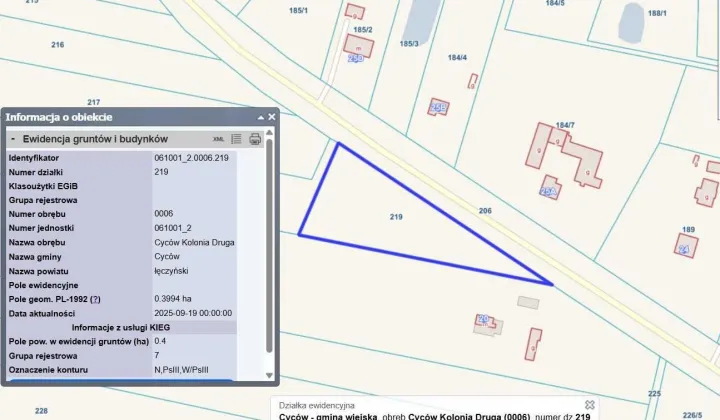The height and width of the screenshot is (420, 720).
Task: Open the list view icon in section header
Action: pyautogui.click(x=236, y=139)
